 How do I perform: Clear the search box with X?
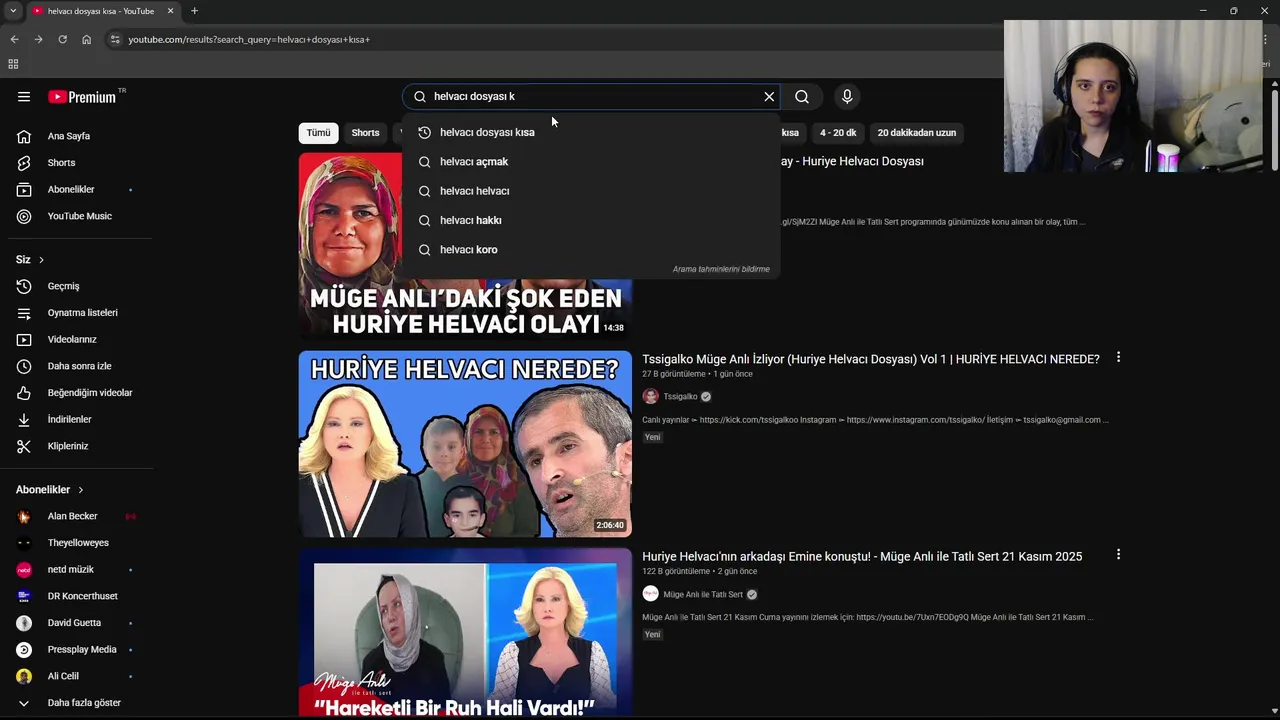tap(769, 97)
